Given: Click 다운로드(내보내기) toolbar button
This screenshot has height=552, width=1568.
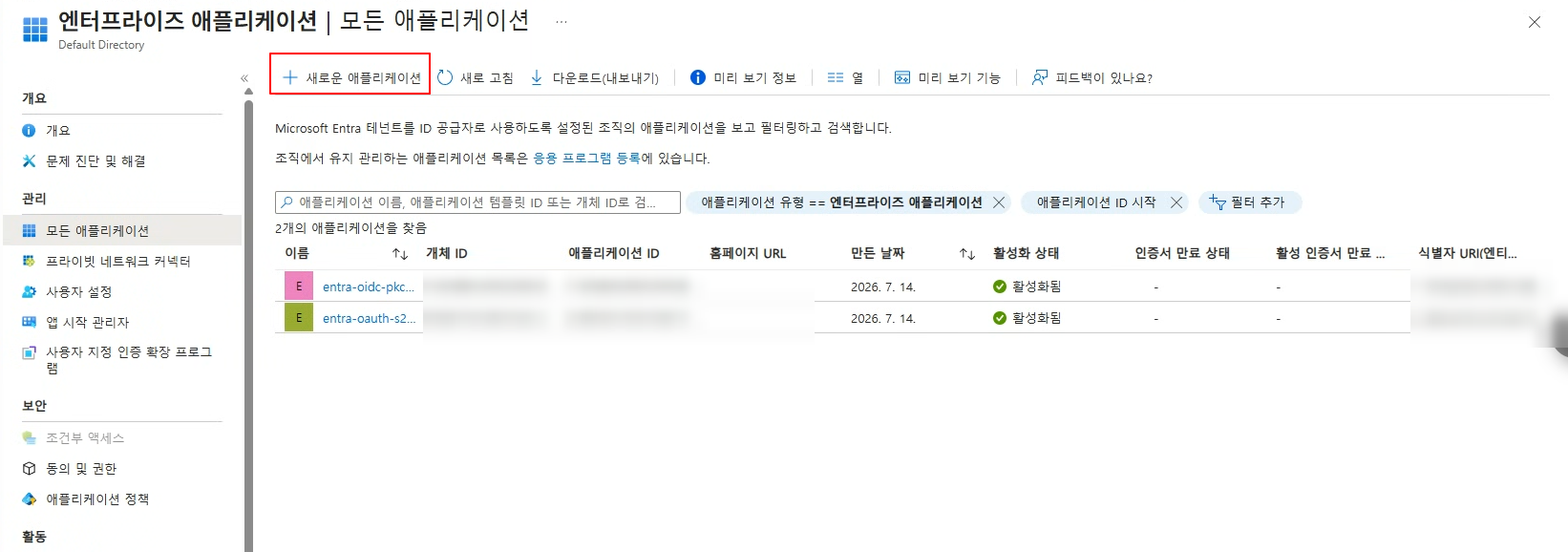Looking at the screenshot, I should point(594,77).
